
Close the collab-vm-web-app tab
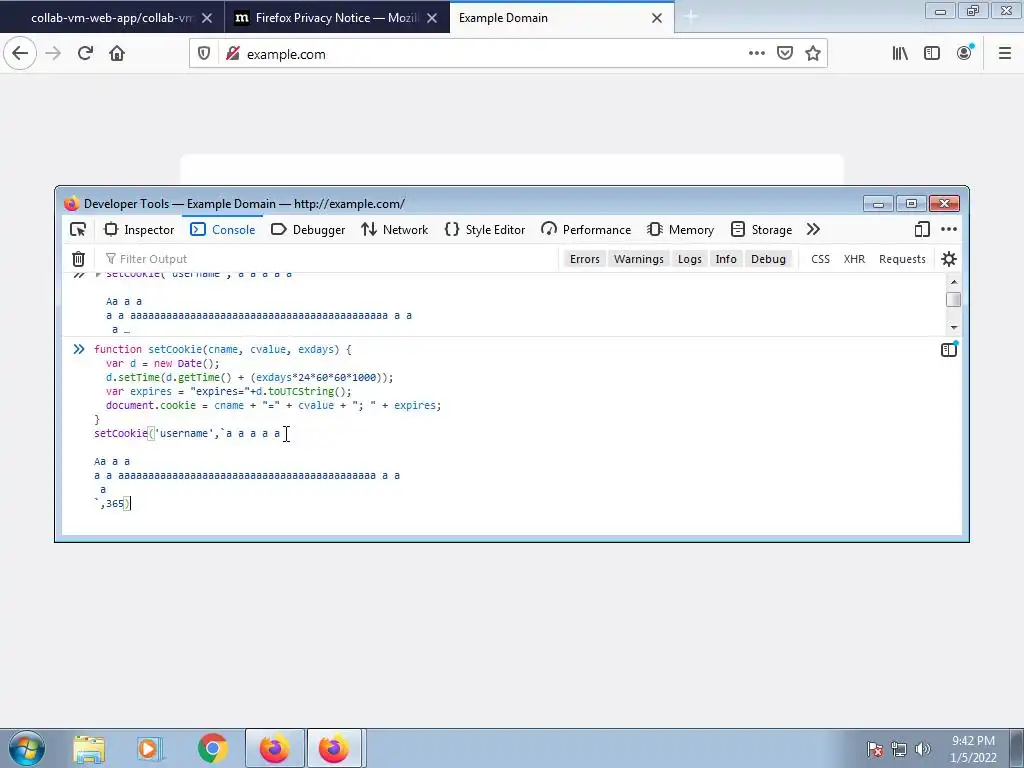(207, 18)
